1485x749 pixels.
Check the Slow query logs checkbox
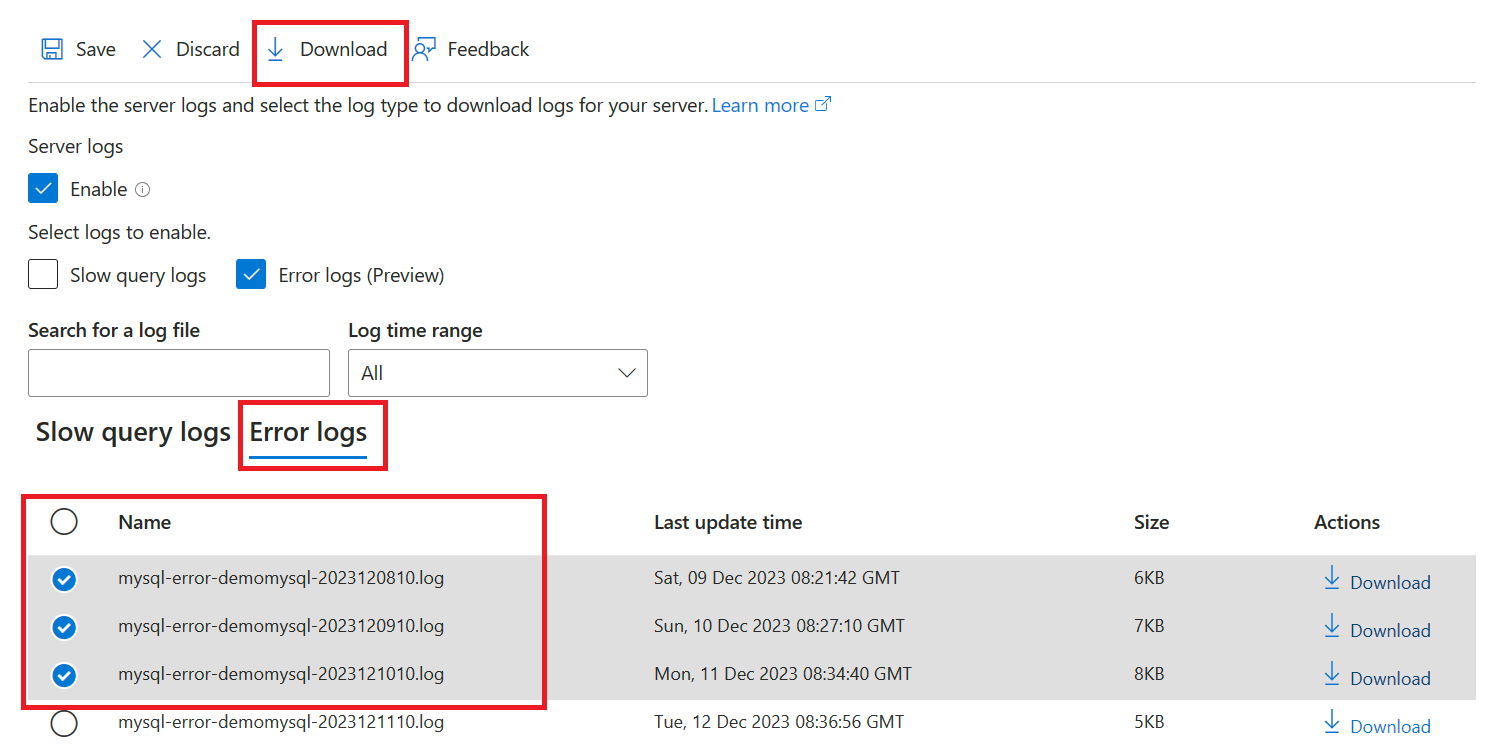43,274
